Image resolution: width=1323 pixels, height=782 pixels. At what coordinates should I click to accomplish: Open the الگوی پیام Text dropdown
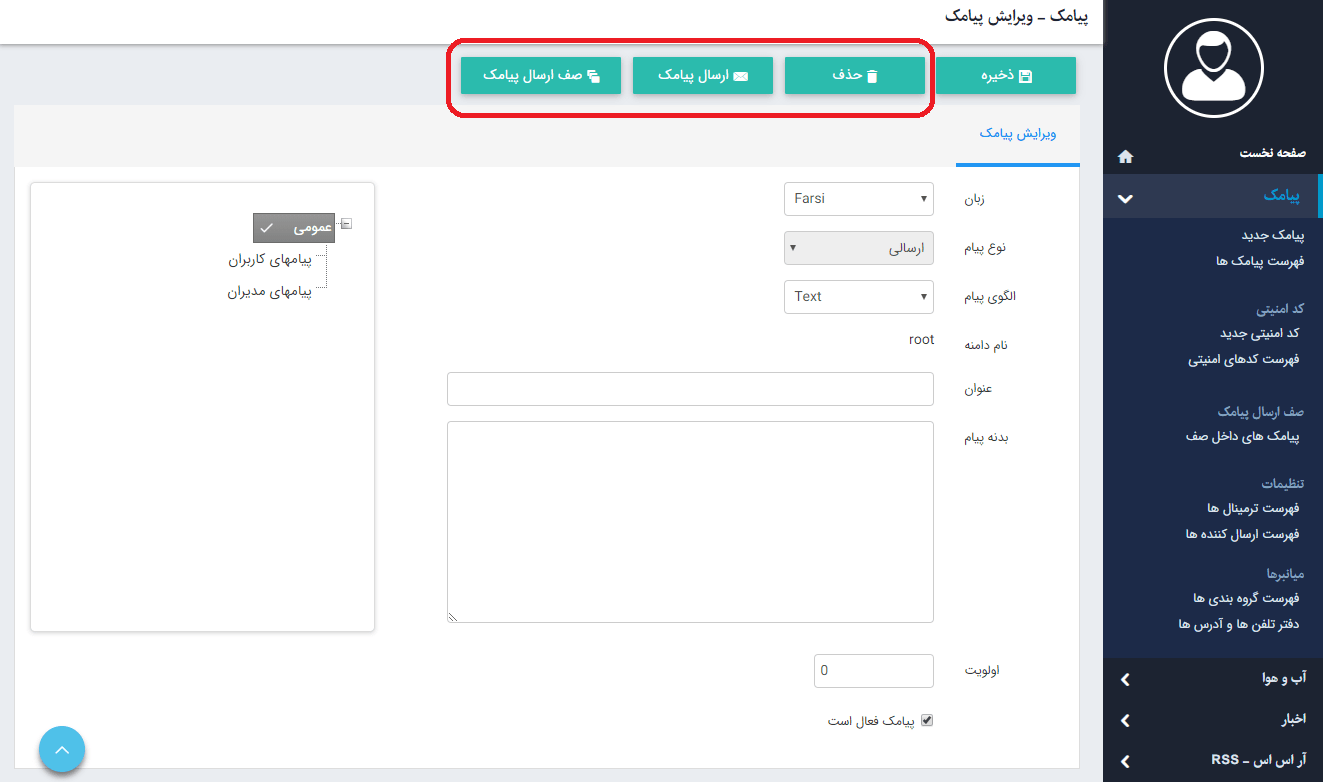point(858,297)
